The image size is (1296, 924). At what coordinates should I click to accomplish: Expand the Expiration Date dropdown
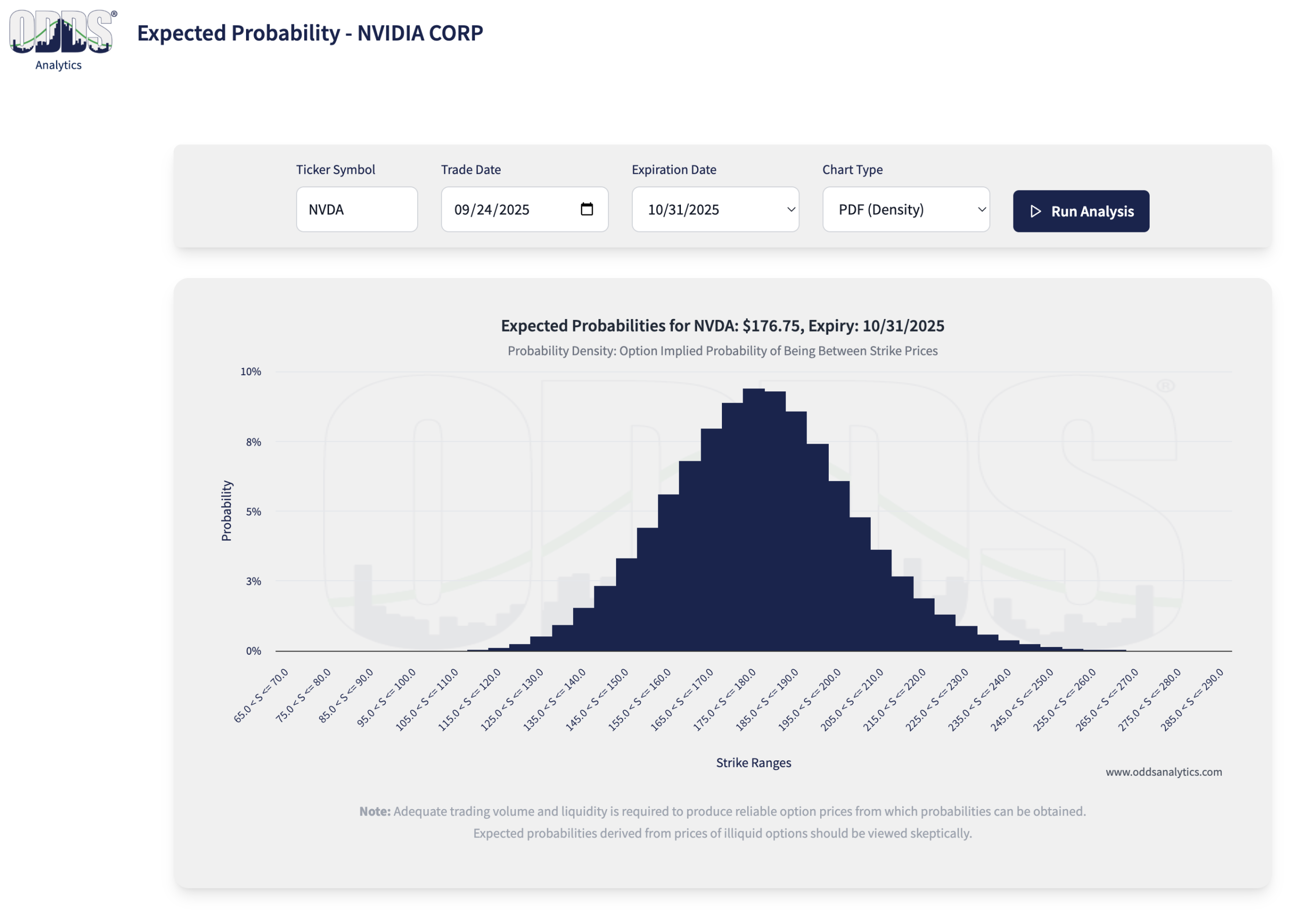pos(714,210)
